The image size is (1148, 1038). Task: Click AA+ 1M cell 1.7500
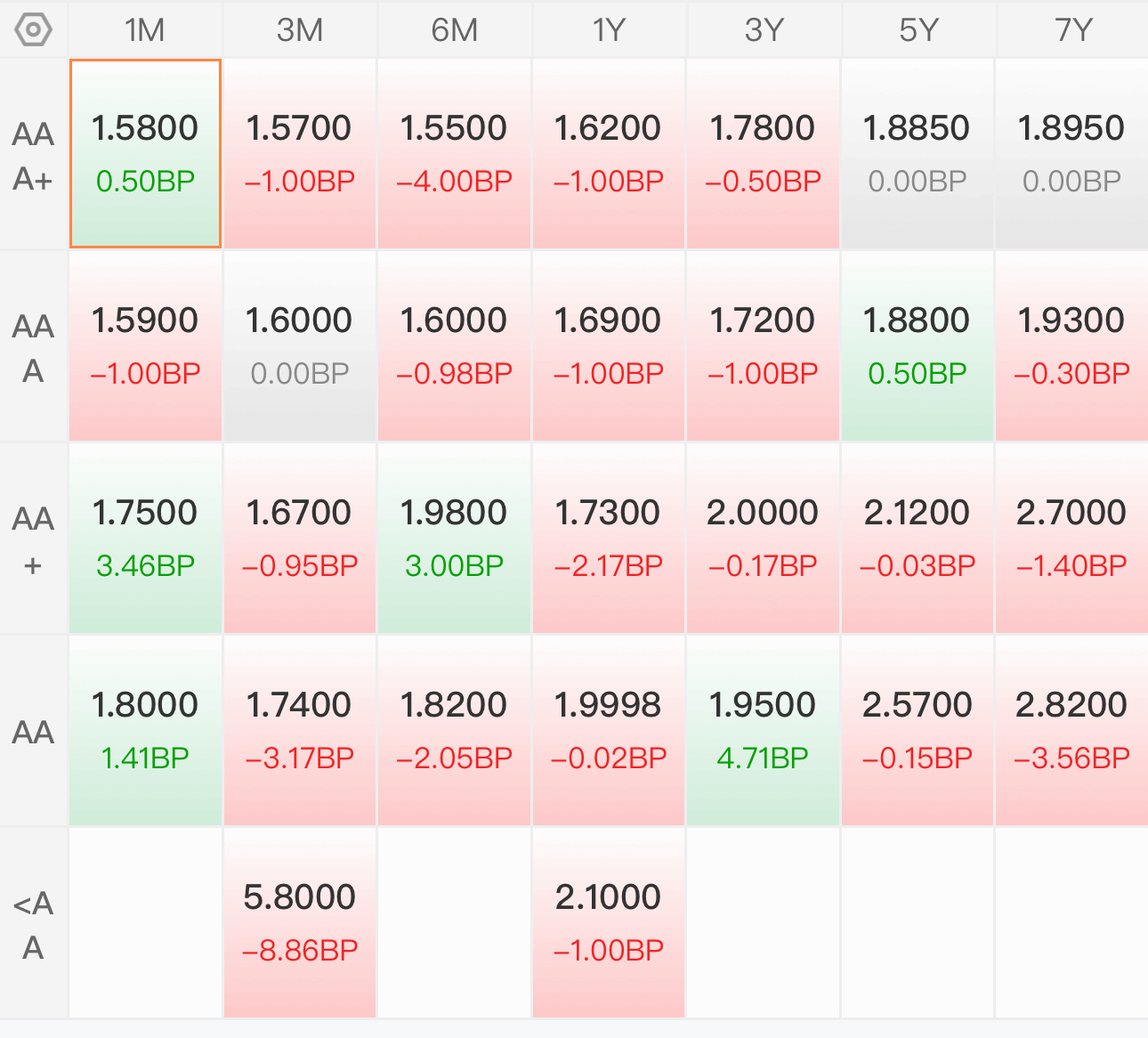(145, 539)
